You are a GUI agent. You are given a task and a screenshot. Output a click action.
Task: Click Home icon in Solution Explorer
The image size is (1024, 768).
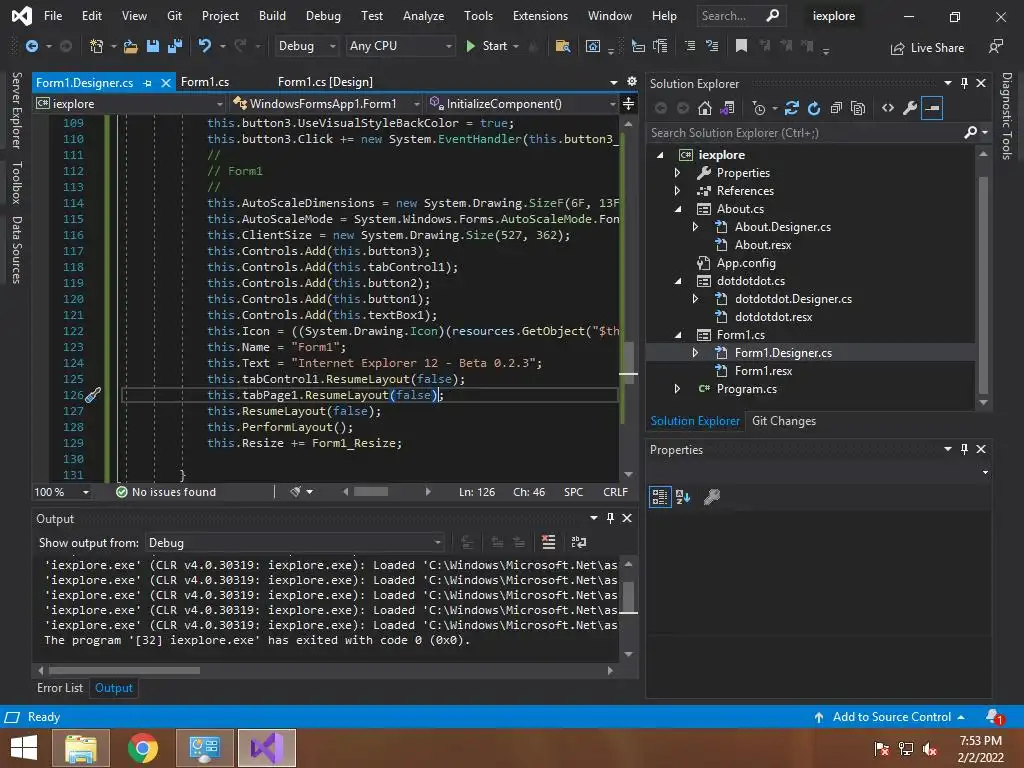tap(705, 108)
